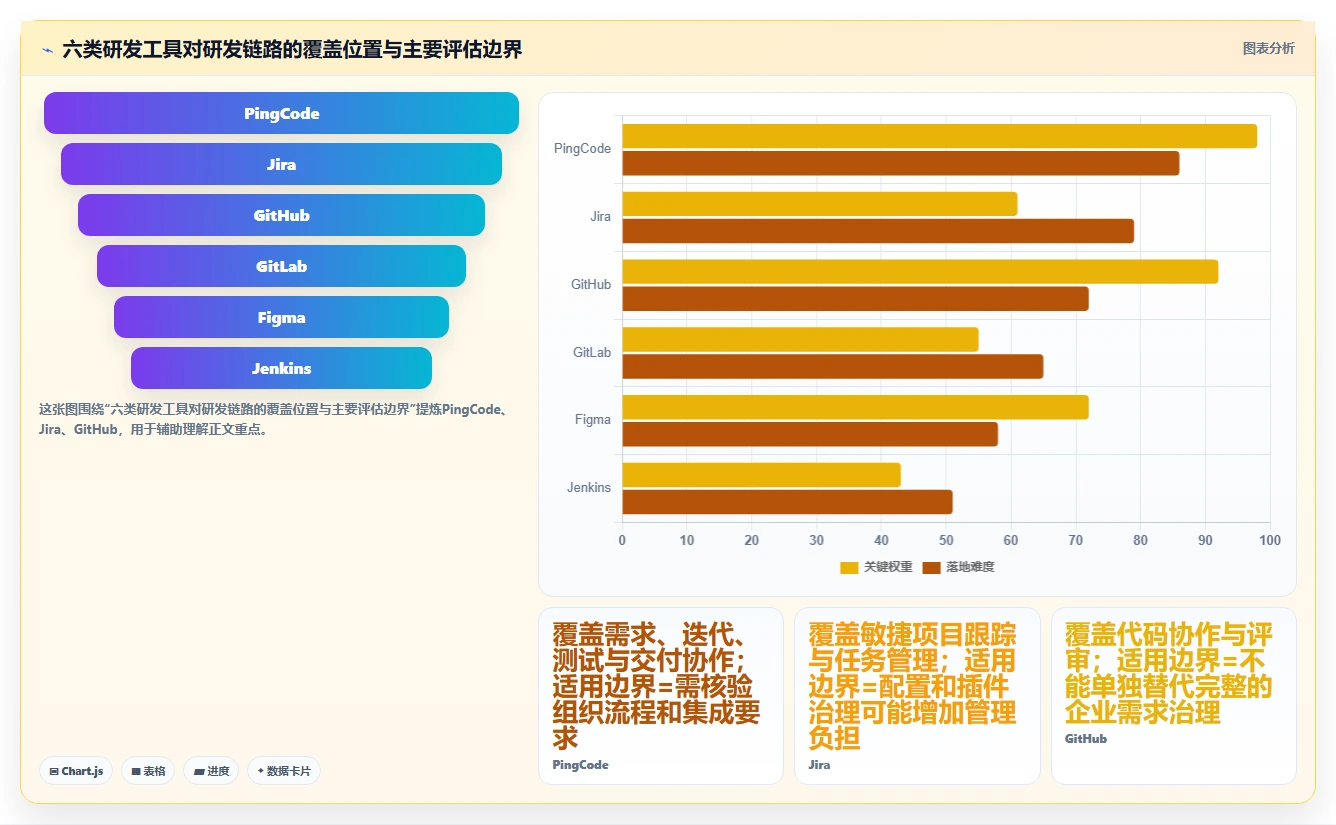Click Jira brown 落地难度 bar

point(878,231)
